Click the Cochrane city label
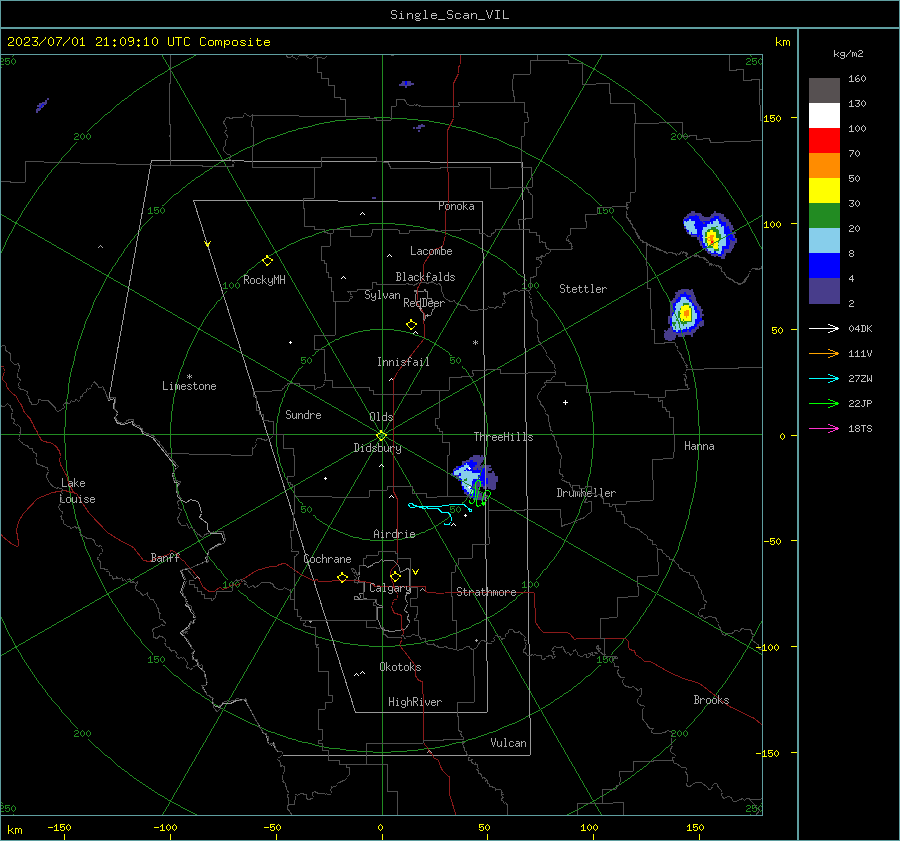The height and width of the screenshot is (841, 900). coord(327,559)
